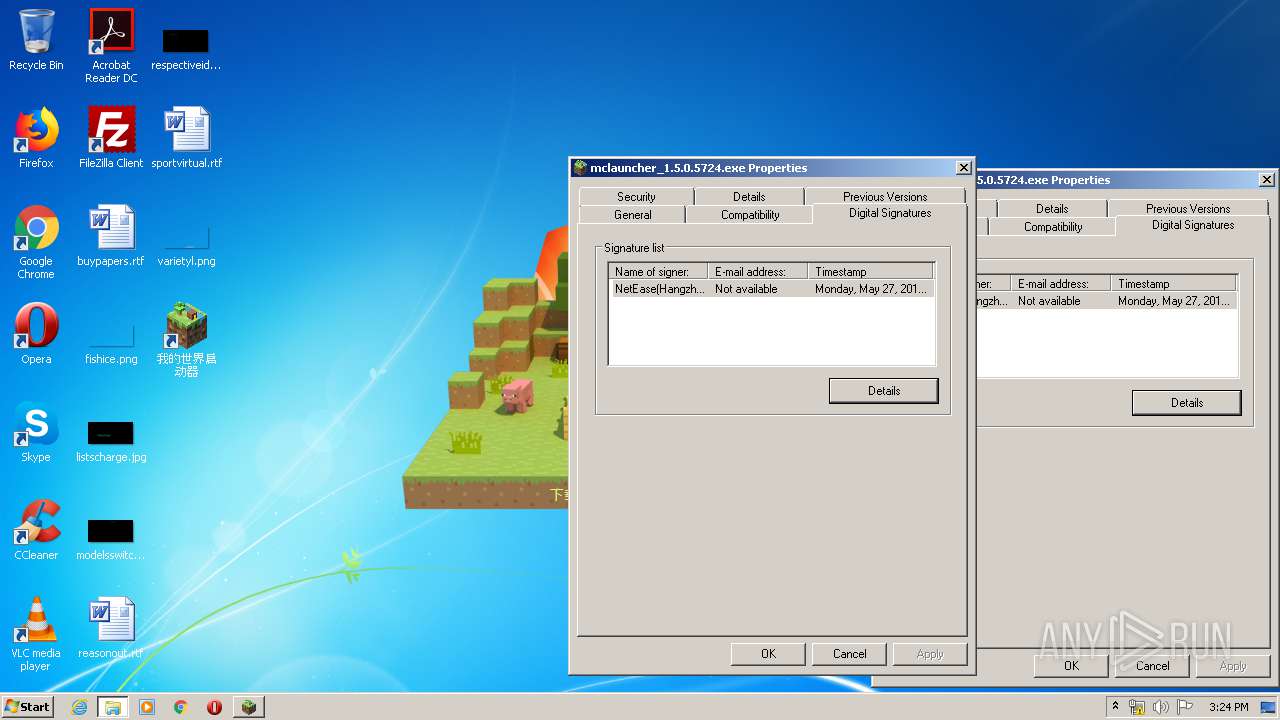Switch to General tab in front dialog
Image resolution: width=1280 pixels, height=720 pixels.
(x=633, y=215)
